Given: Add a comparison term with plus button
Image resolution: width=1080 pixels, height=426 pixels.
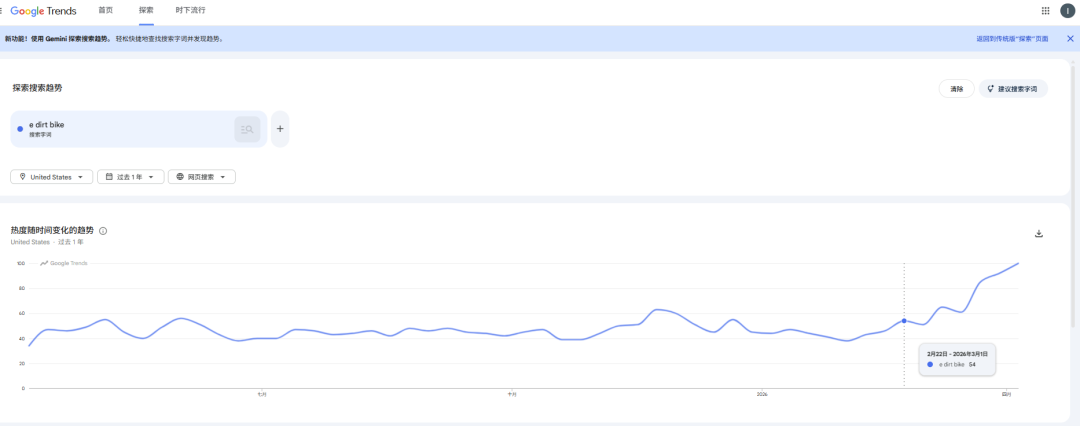Looking at the screenshot, I should 280,129.
